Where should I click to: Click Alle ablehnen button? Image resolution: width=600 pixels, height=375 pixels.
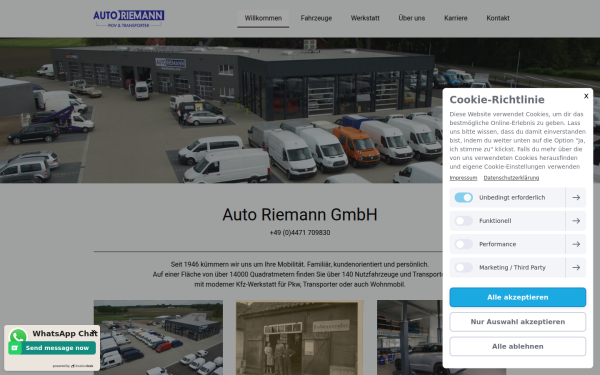tap(517, 346)
